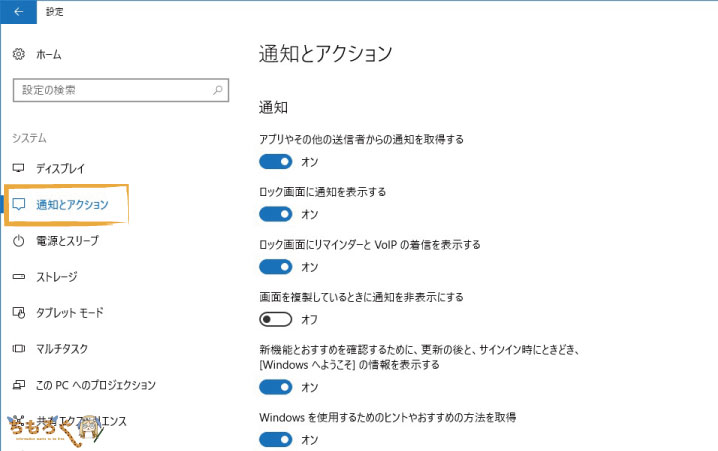Image resolution: width=718 pixels, height=451 pixels.
Task: Toggle notifications from apps and other senders
Action: point(276,162)
